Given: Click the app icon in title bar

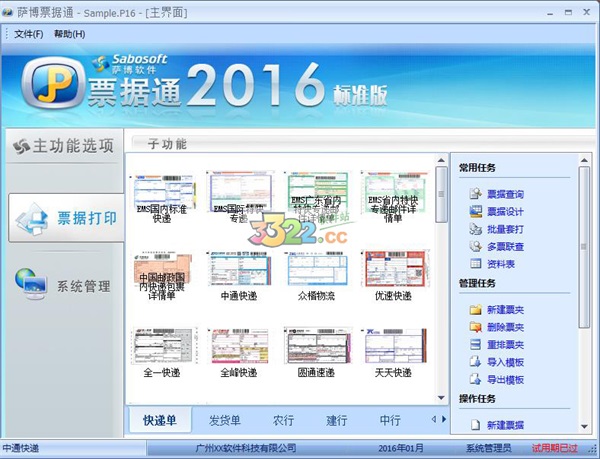Looking at the screenshot, I should pyautogui.click(x=7, y=13).
